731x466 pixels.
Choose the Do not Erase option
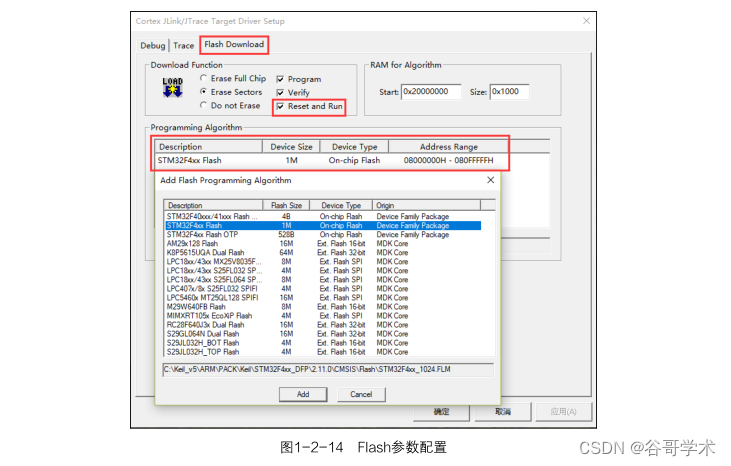pos(230,105)
